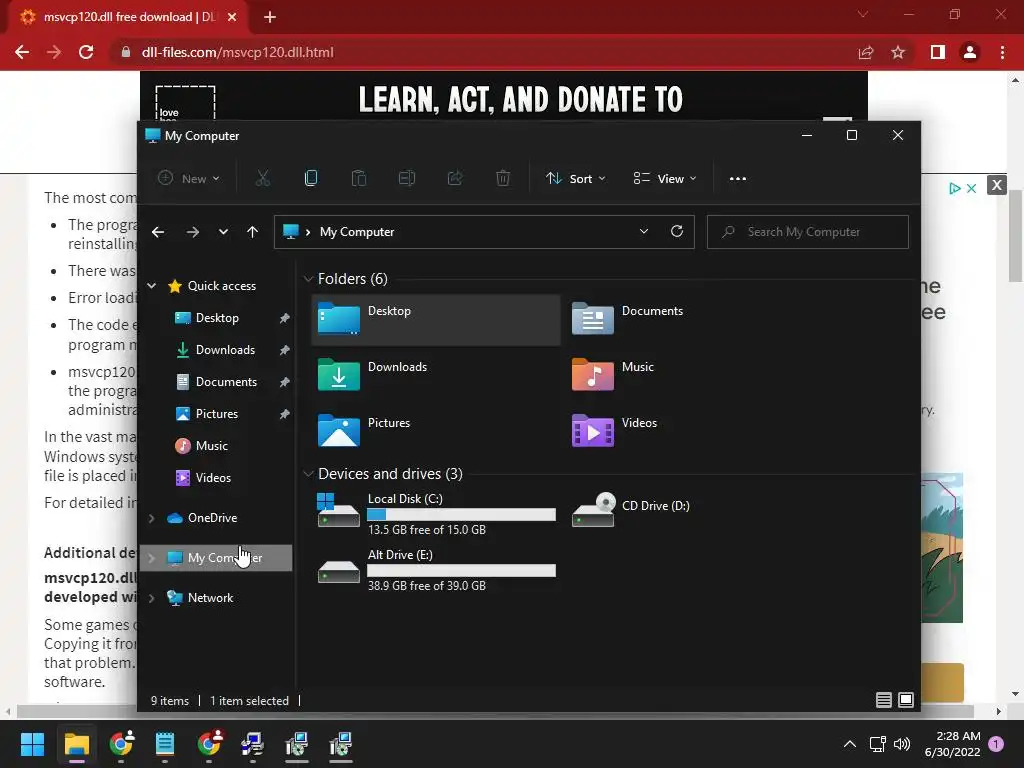The height and width of the screenshot is (768, 1024).
Task: Go forward with Explorer's forward arrow
Action: pyautogui.click(x=192, y=232)
